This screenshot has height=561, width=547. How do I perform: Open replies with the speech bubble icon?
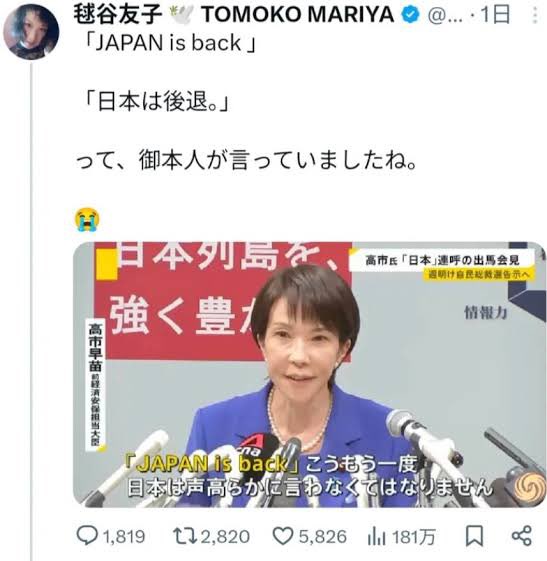click(87, 536)
